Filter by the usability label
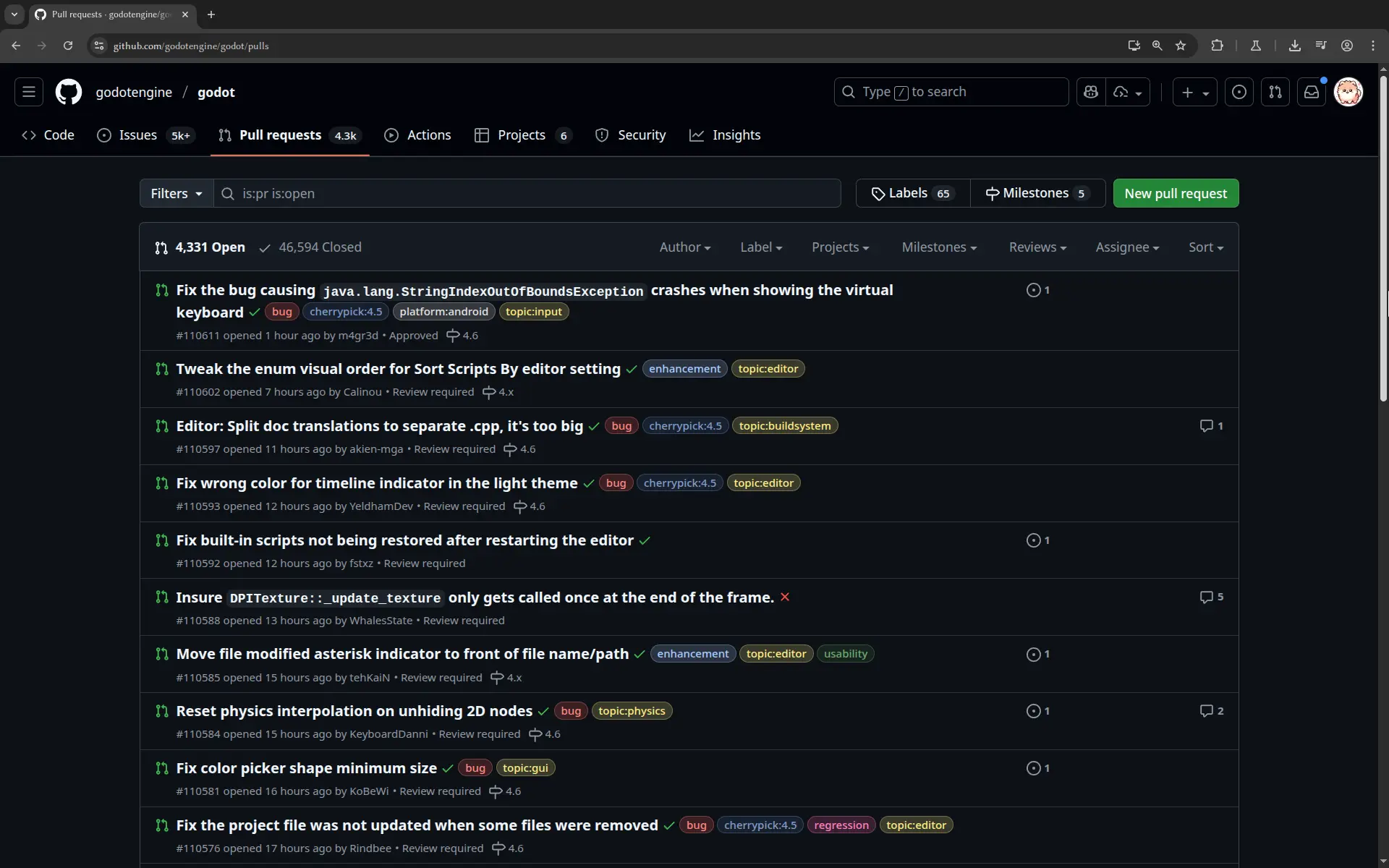Image resolution: width=1389 pixels, height=868 pixels. [x=846, y=654]
